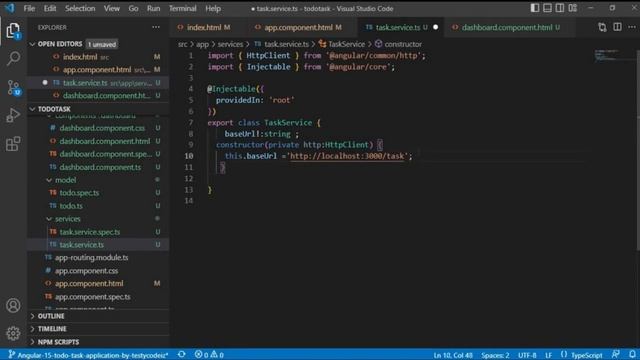Image resolution: width=640 pixels, height=360 pixels.
Task: Expand the Timeline section
Action: coord(98,329)
